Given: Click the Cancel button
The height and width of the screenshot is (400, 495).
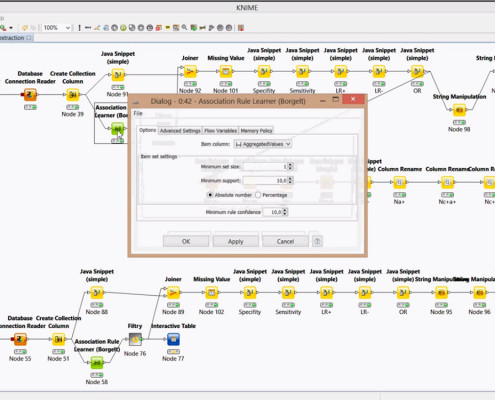Looking at the screenshot, I should click(285, 241).
